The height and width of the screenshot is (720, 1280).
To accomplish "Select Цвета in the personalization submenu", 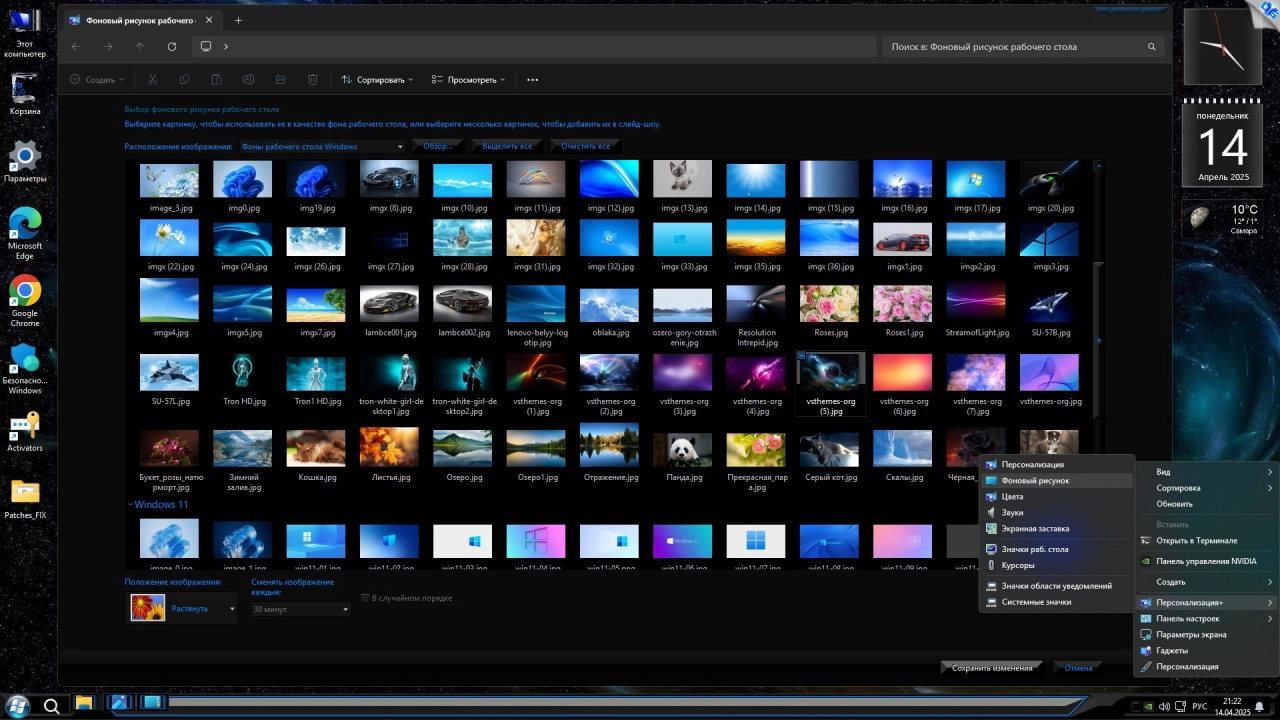I will [x=1055, y=497].
